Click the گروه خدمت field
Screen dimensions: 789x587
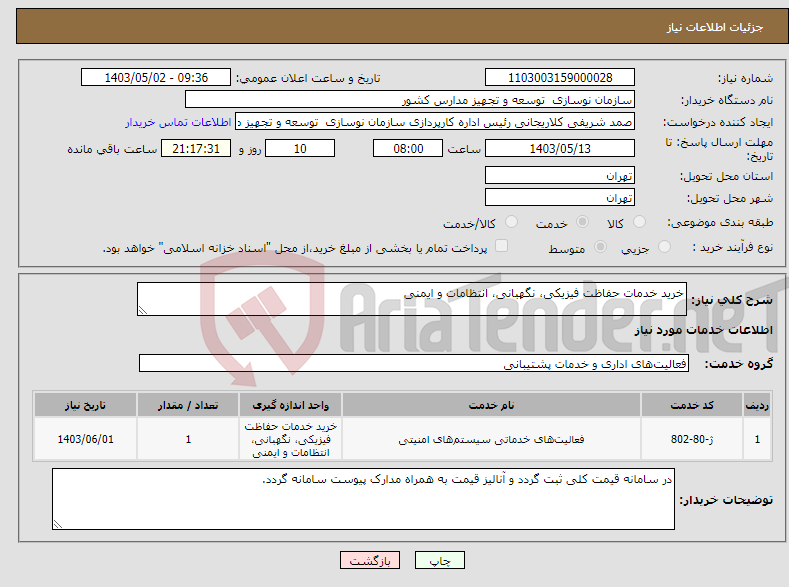point(414,363)
